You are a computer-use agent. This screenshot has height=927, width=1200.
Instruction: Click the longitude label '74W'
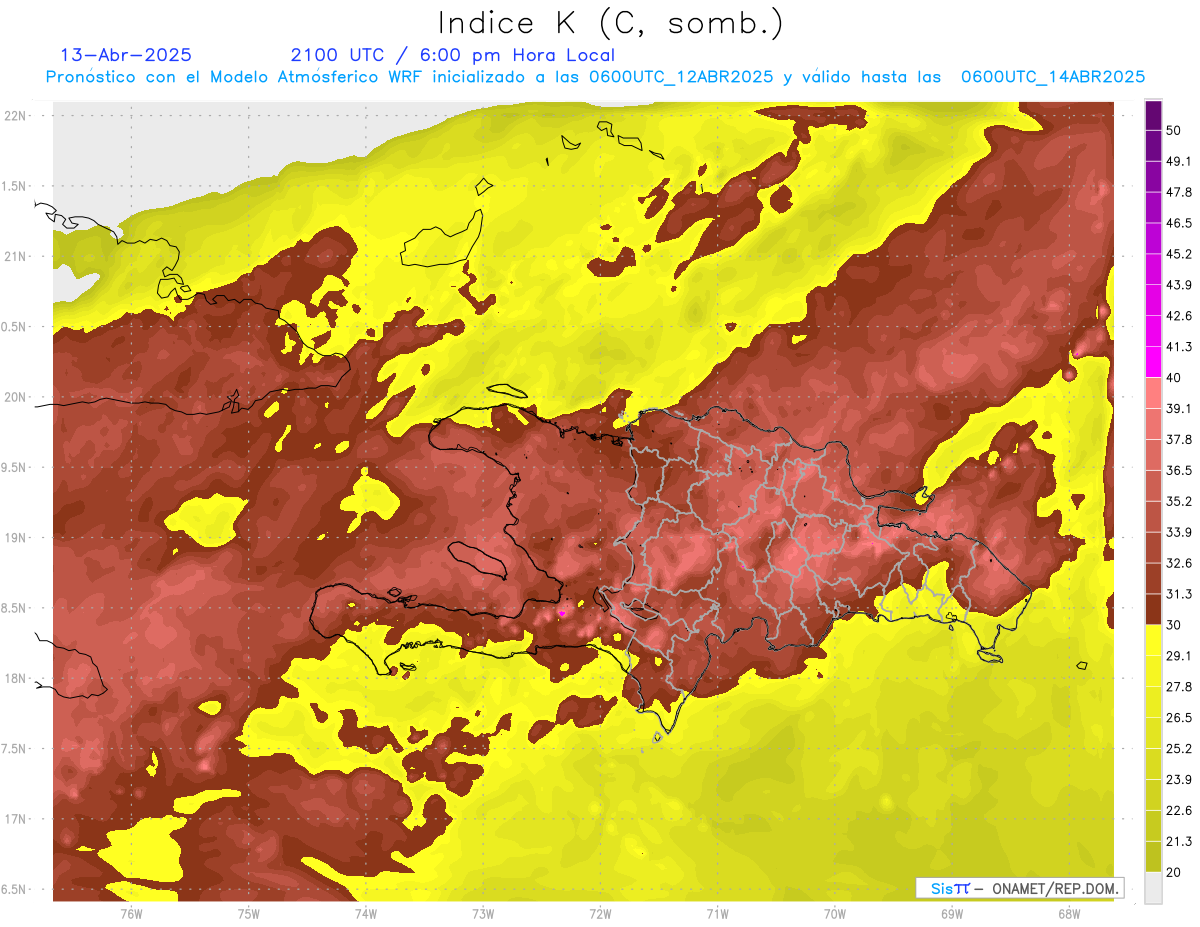366,913
